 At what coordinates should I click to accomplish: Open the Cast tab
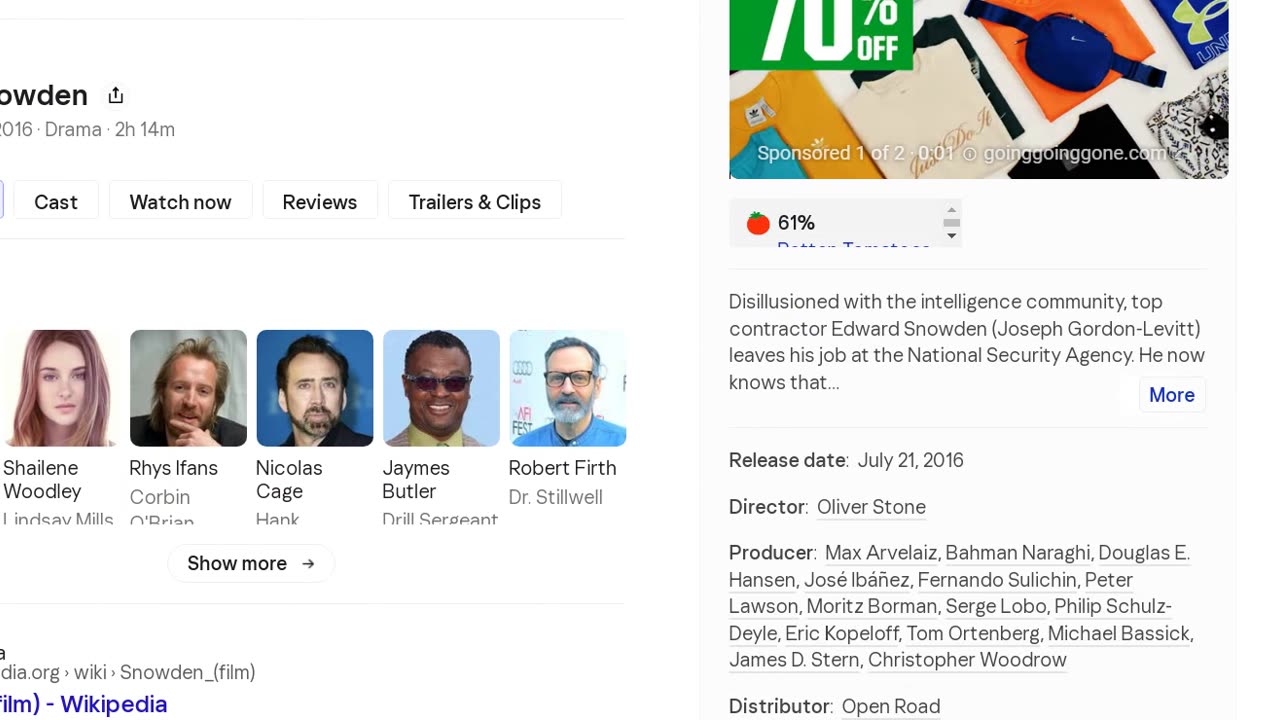[56, 202]
